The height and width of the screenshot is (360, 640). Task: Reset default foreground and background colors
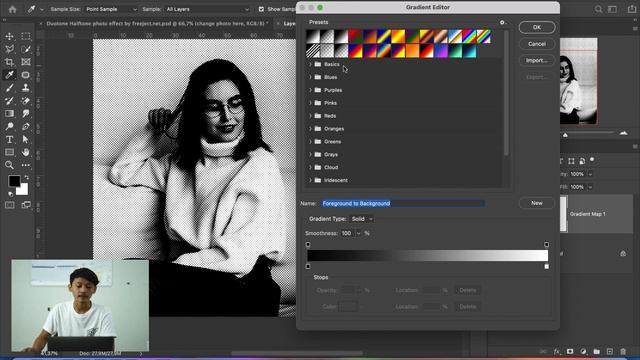coord(11,194)
